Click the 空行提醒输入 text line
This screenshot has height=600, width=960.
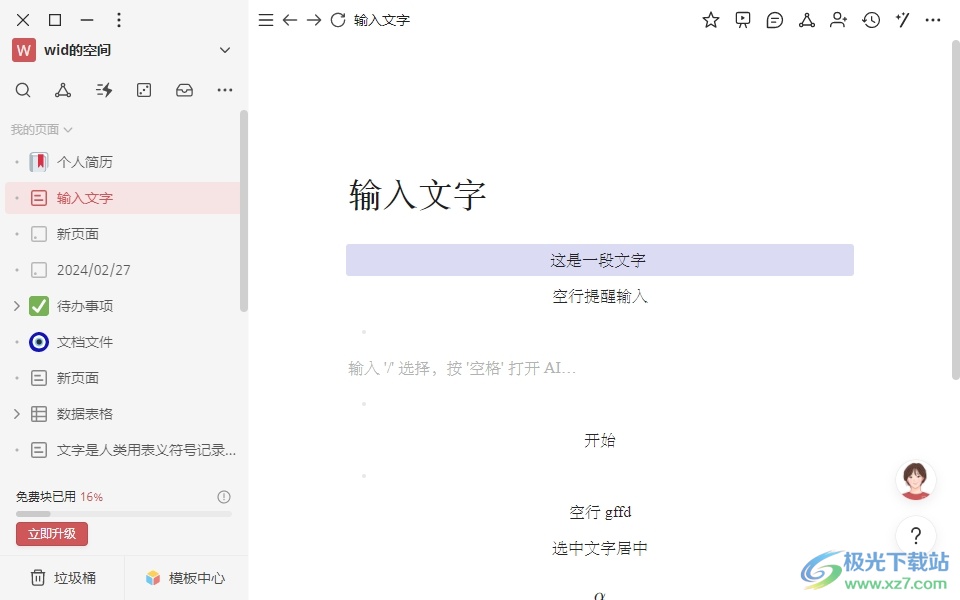point(599,296)
